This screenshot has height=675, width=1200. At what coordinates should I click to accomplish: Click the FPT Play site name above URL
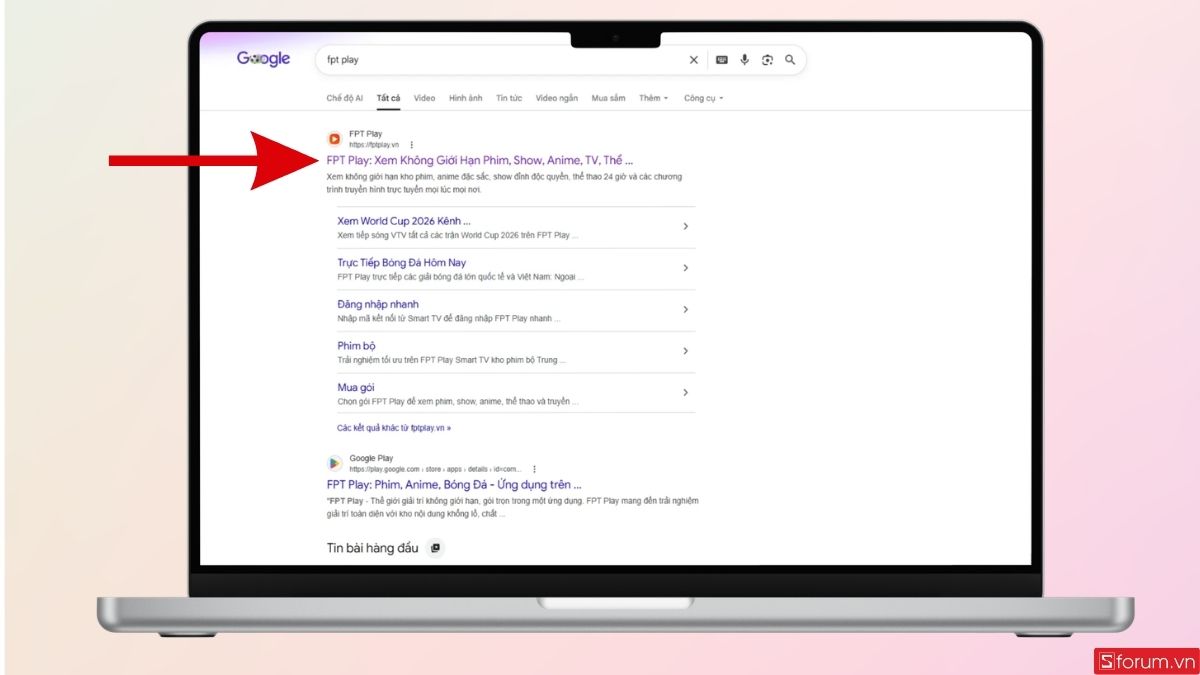365,134
